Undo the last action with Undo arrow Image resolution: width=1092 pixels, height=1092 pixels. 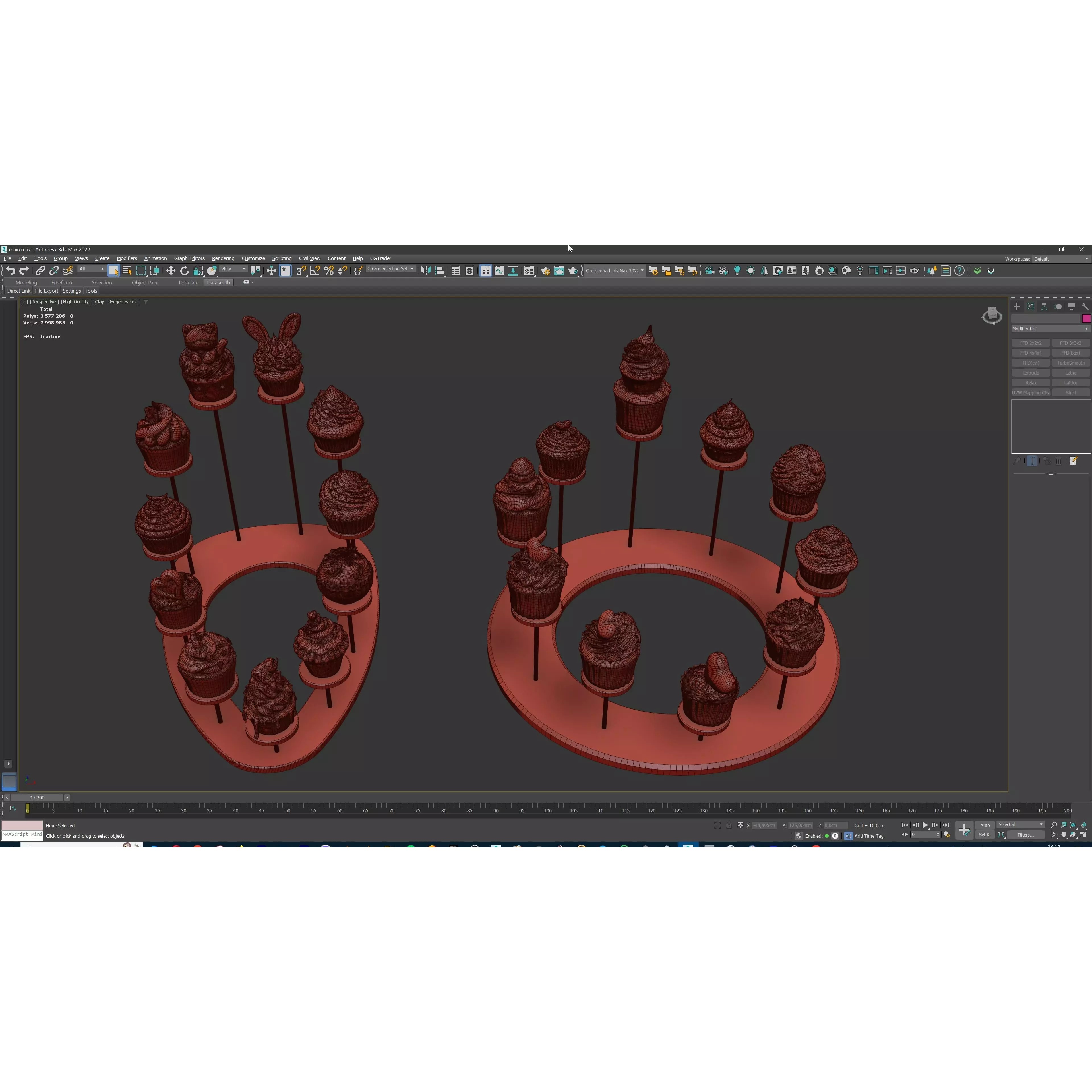click(10, 271)
